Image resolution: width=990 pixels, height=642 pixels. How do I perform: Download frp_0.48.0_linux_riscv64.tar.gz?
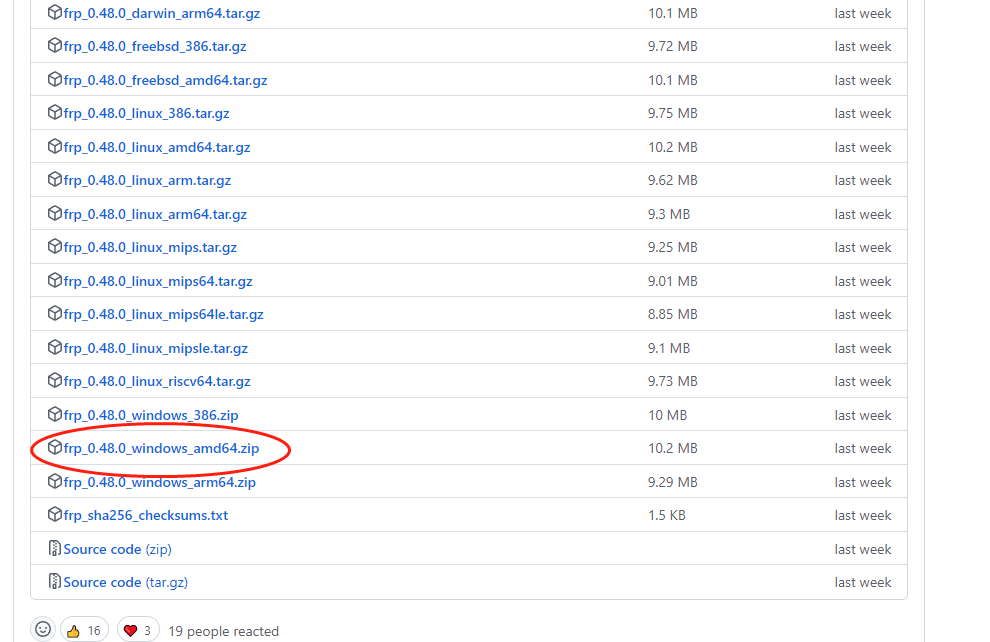coord(157,381)
